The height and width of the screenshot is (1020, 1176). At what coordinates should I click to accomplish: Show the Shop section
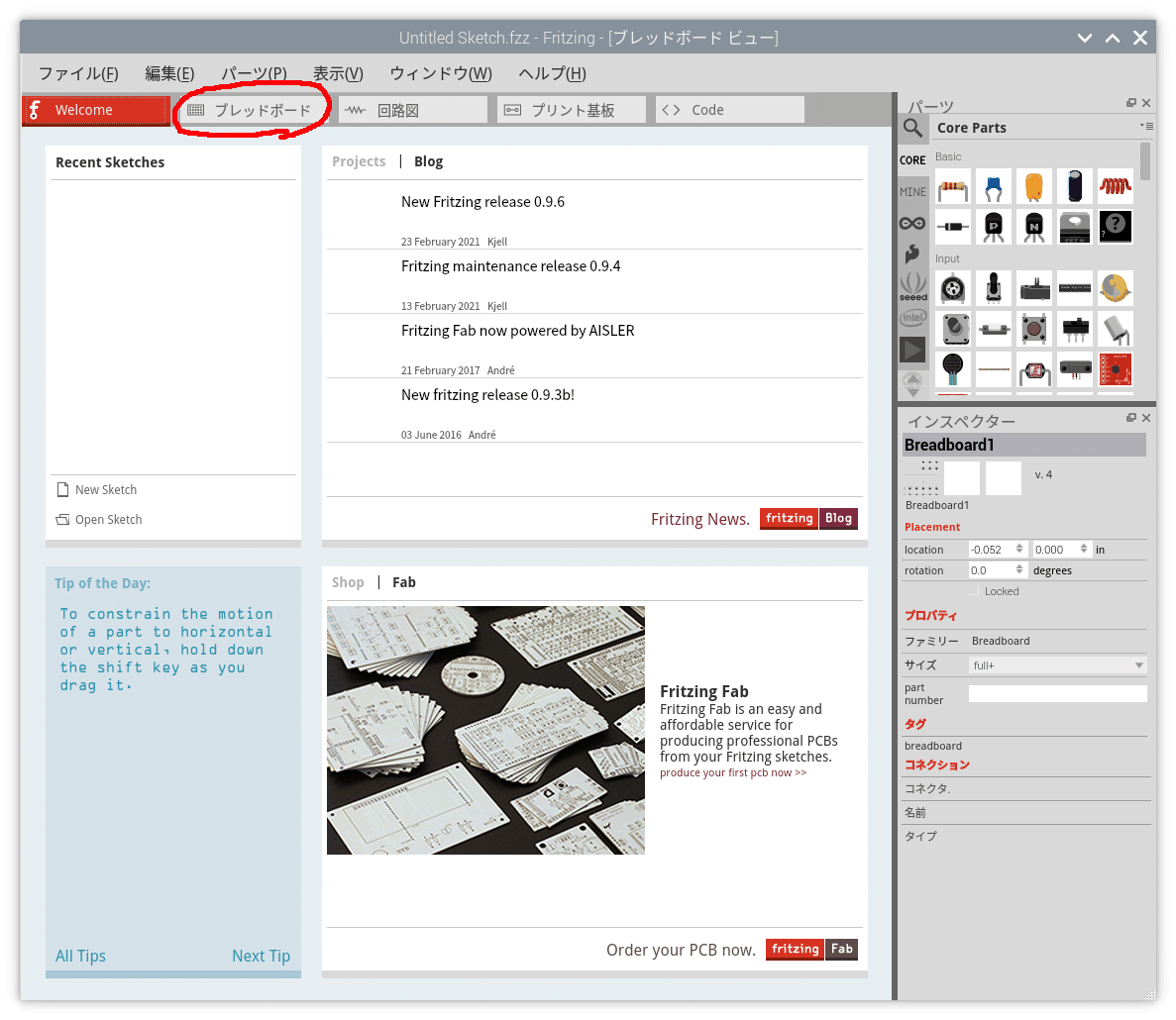click(347, 583)
